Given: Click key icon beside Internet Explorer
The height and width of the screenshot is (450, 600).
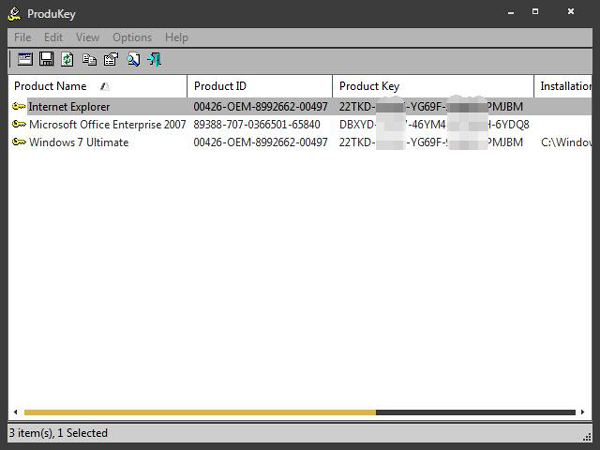Looking at the screenshot, I should click(x=19, y=106).
